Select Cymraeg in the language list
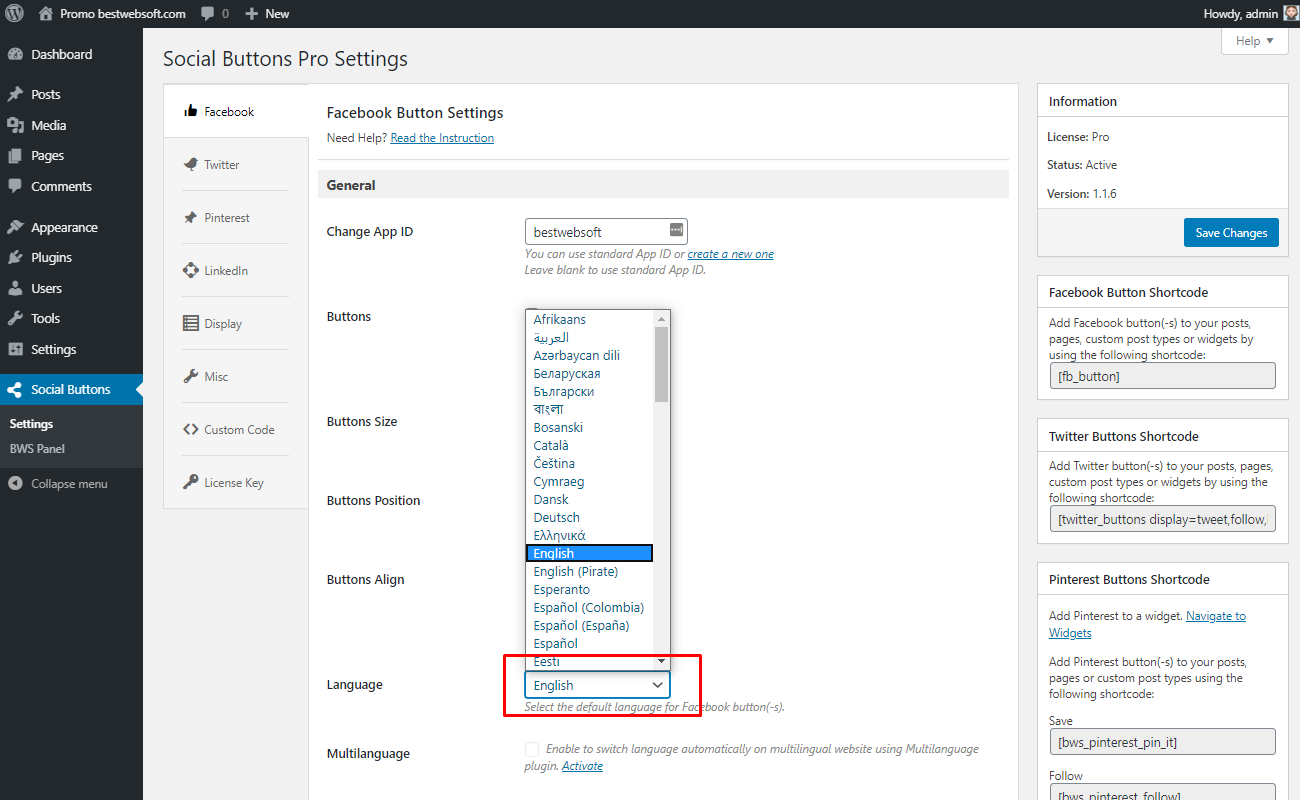 coord(590,482)
